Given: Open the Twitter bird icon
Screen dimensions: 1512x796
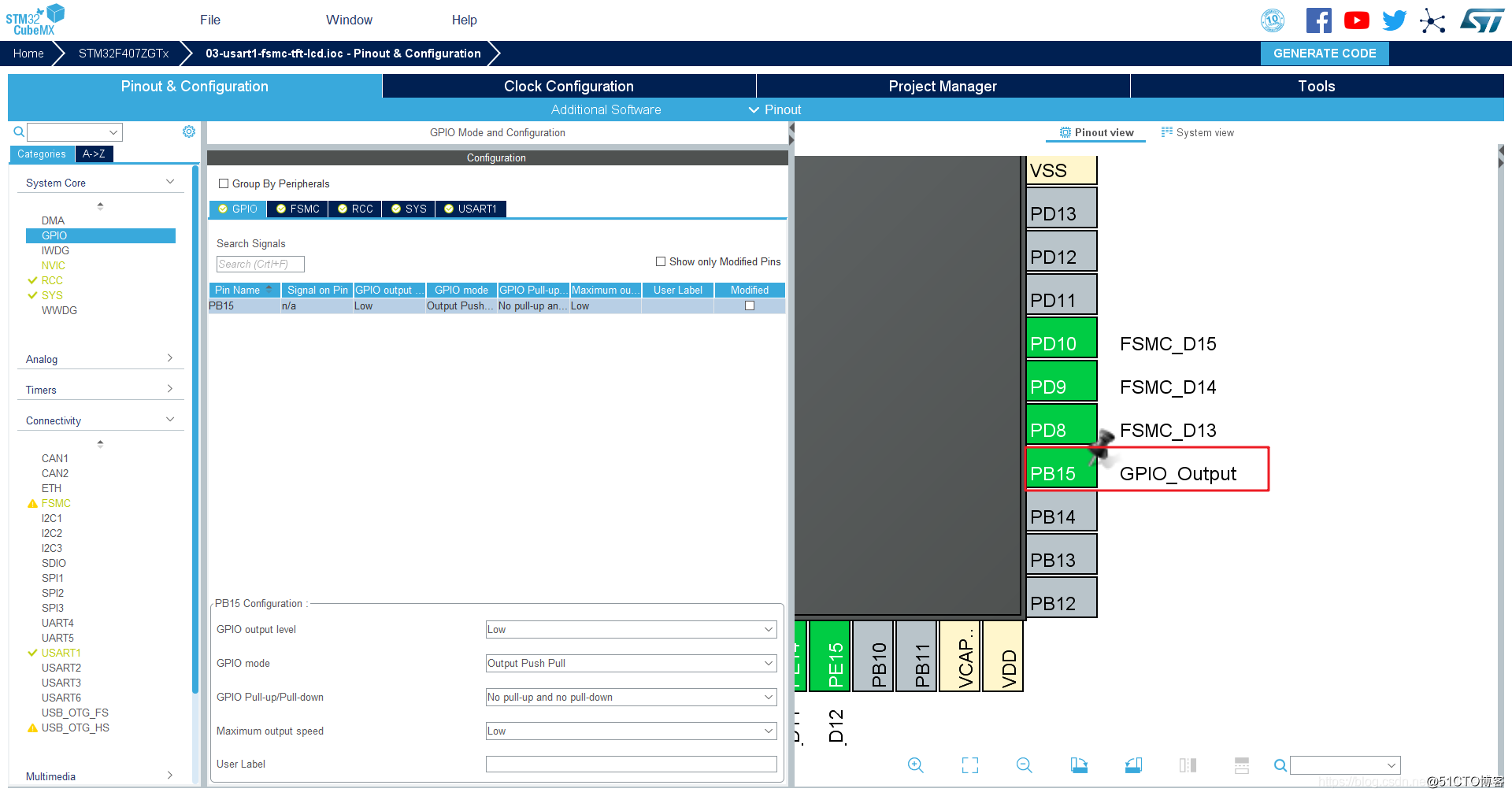Looking at the screenshot, I should point(1394,20).
